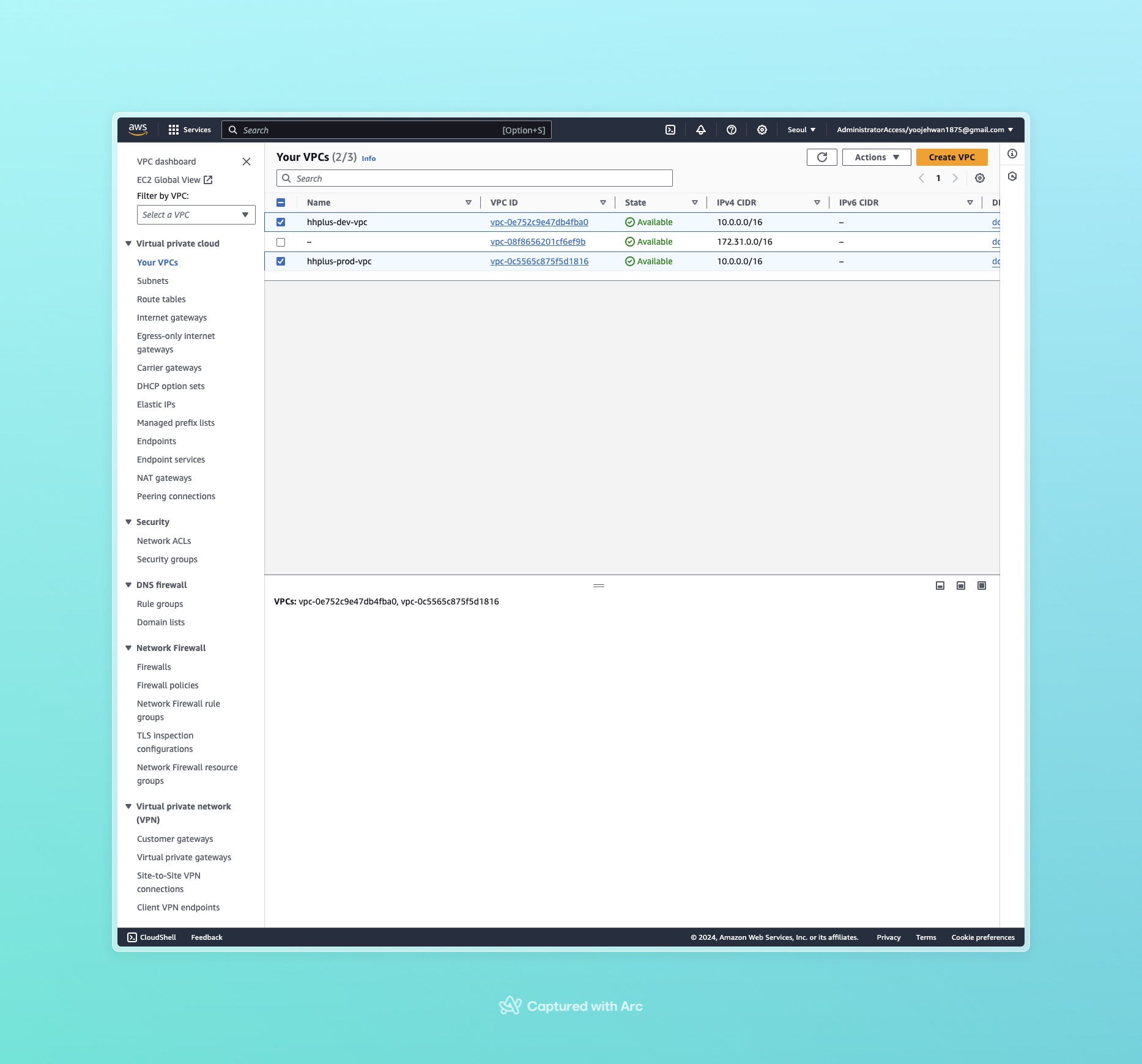The image size is (1142, 1064).
Task: Uncheck the hhplus-dev-vpc row checkbox
Action: [x=281, y=222]
